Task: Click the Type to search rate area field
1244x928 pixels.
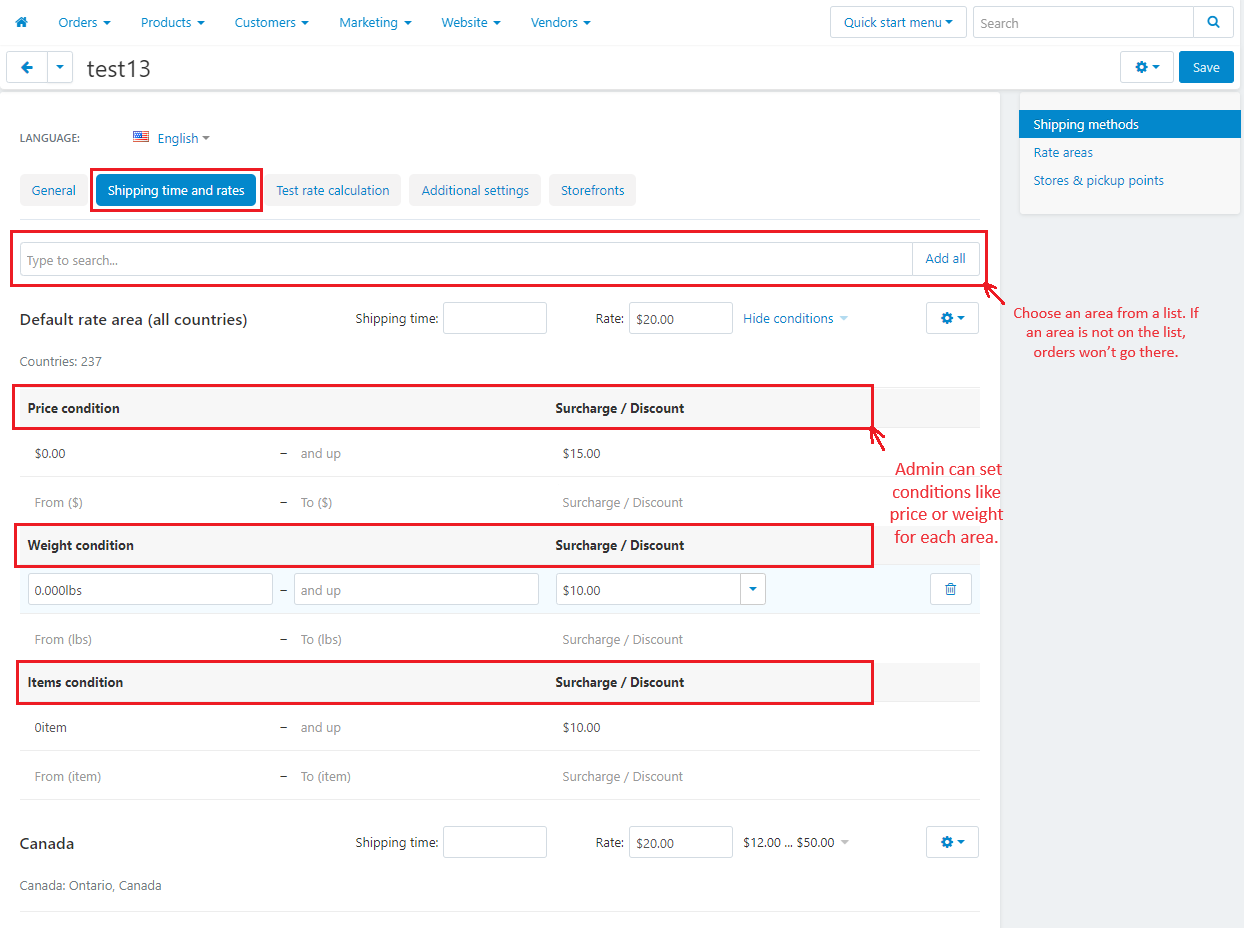Action: tap(466, 259)
